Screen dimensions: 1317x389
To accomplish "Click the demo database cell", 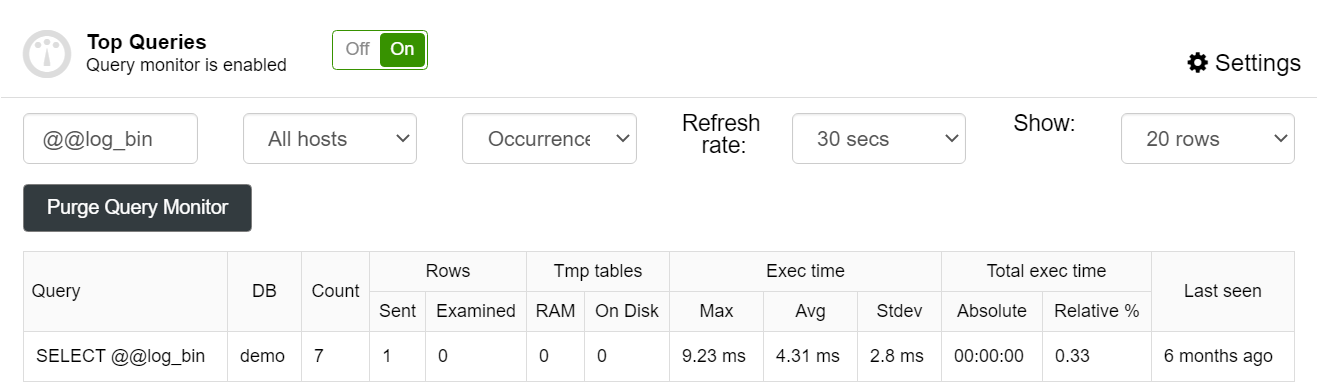I will pos(262,356).
